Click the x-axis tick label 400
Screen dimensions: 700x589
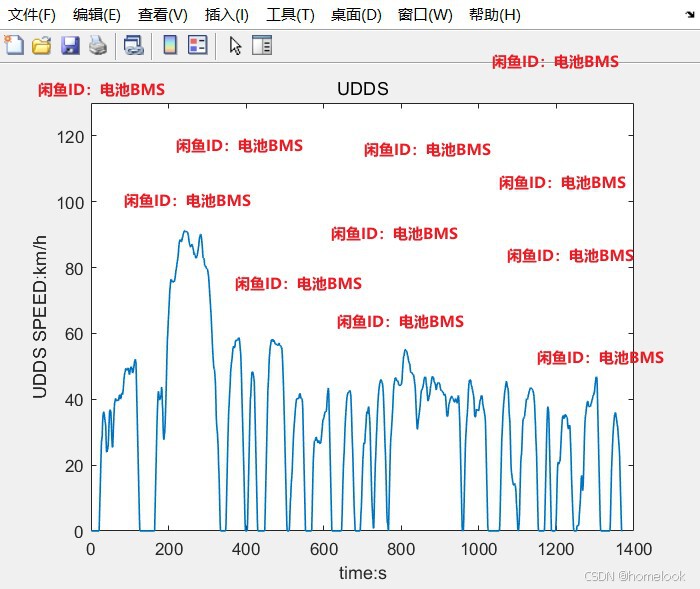coord(246,549)
